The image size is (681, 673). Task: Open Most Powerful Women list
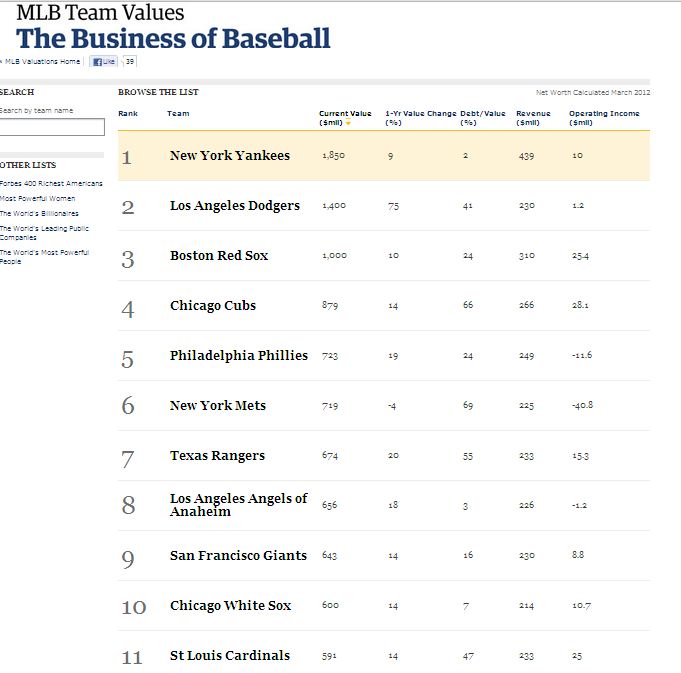pos(38,199)
